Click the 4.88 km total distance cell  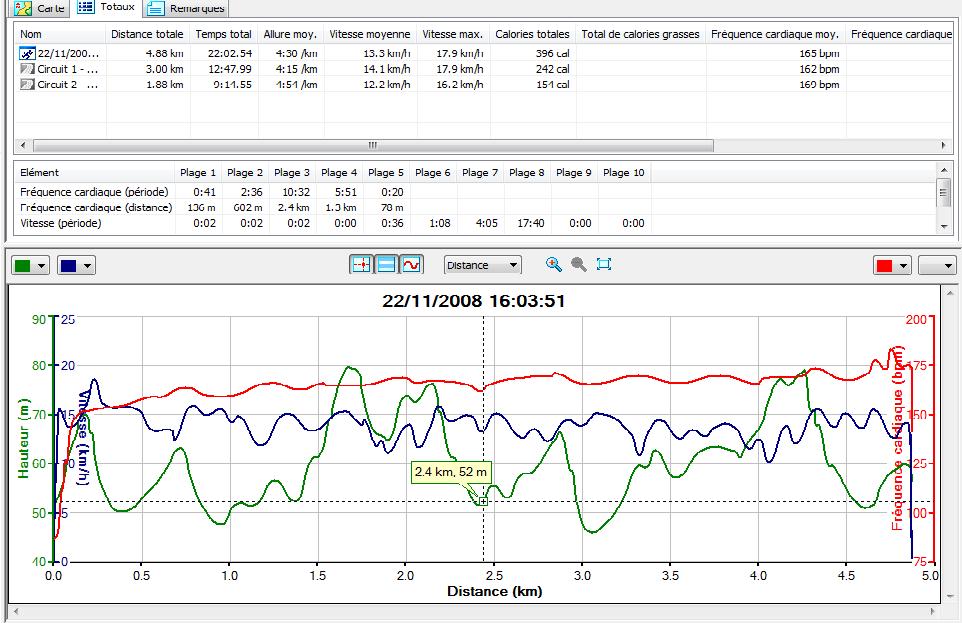(x=164, y=53)
